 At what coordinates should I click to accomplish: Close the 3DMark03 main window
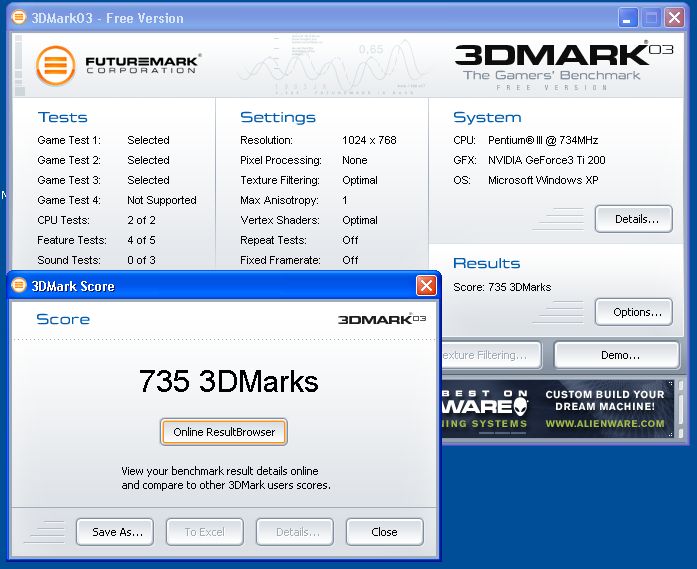pyautogui.click(x=674, y=18)
